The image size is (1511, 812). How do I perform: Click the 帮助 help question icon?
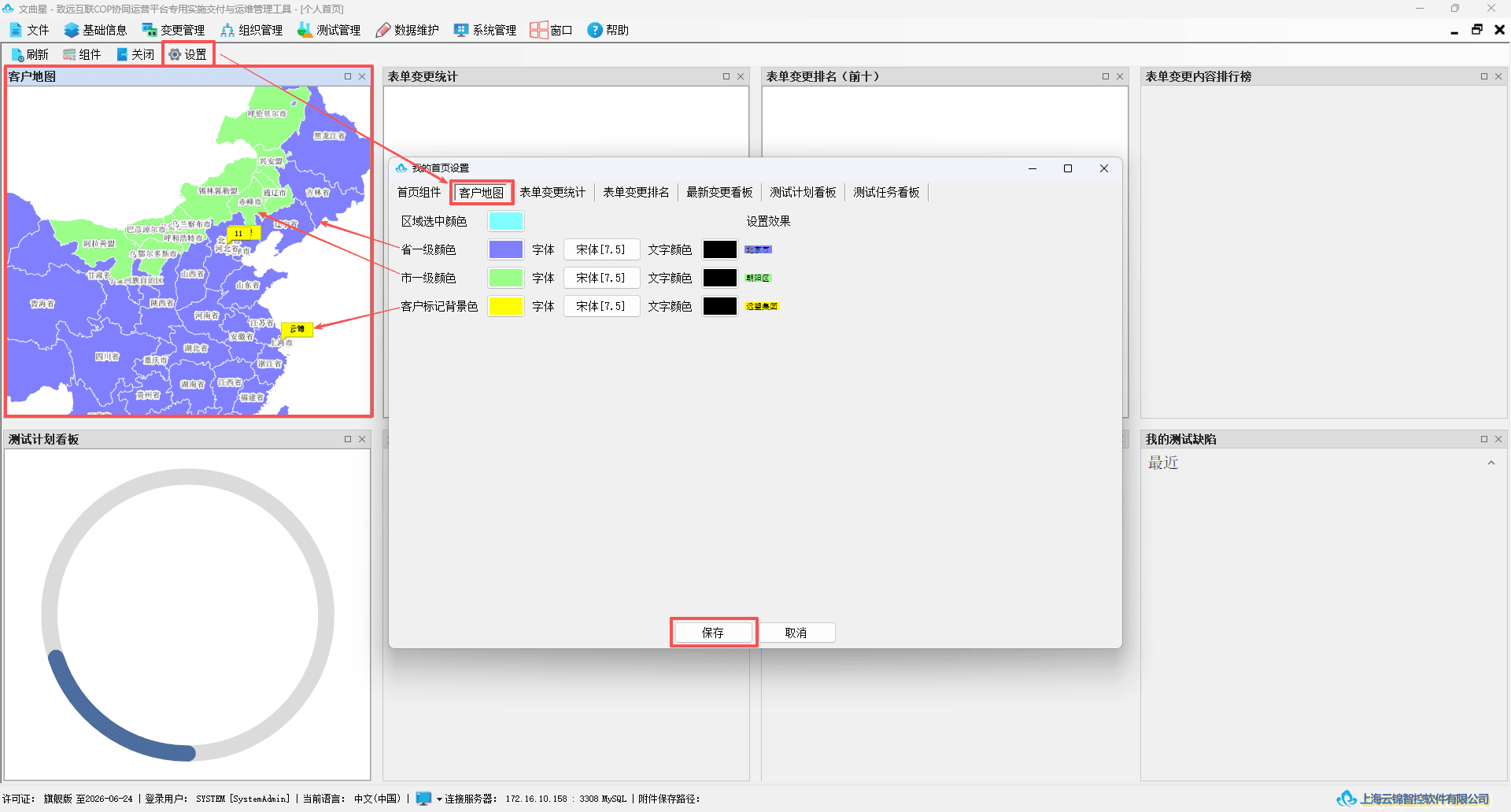tap(595, 30)
